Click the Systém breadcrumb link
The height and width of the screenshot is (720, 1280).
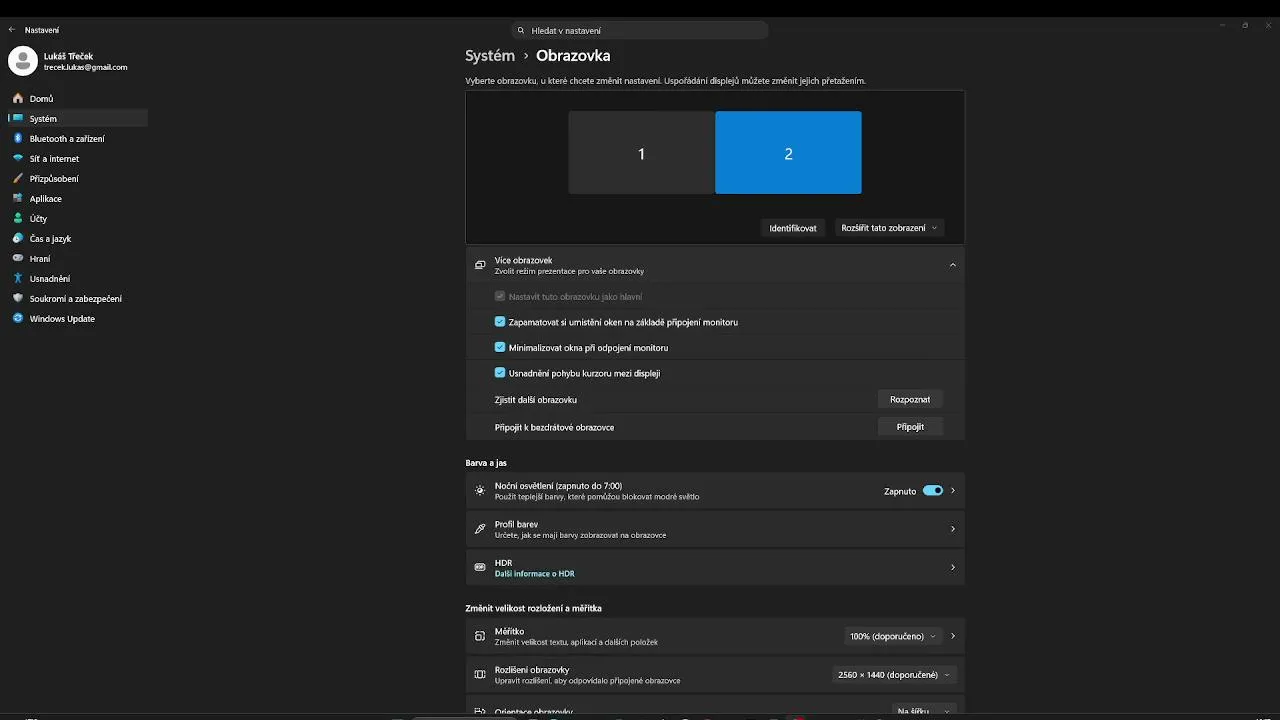[x=490, y=56]
